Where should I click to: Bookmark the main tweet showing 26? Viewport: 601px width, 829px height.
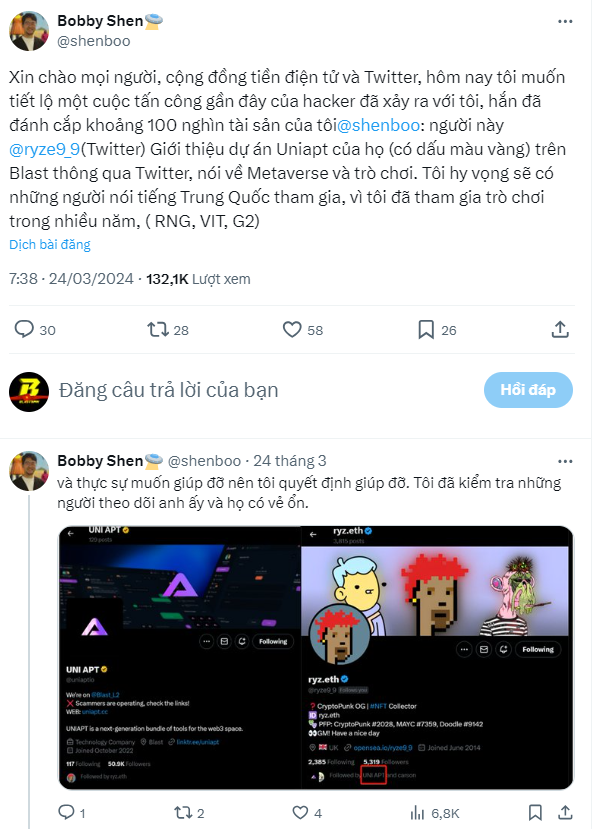pyautogui.click(x=426, y=329)
